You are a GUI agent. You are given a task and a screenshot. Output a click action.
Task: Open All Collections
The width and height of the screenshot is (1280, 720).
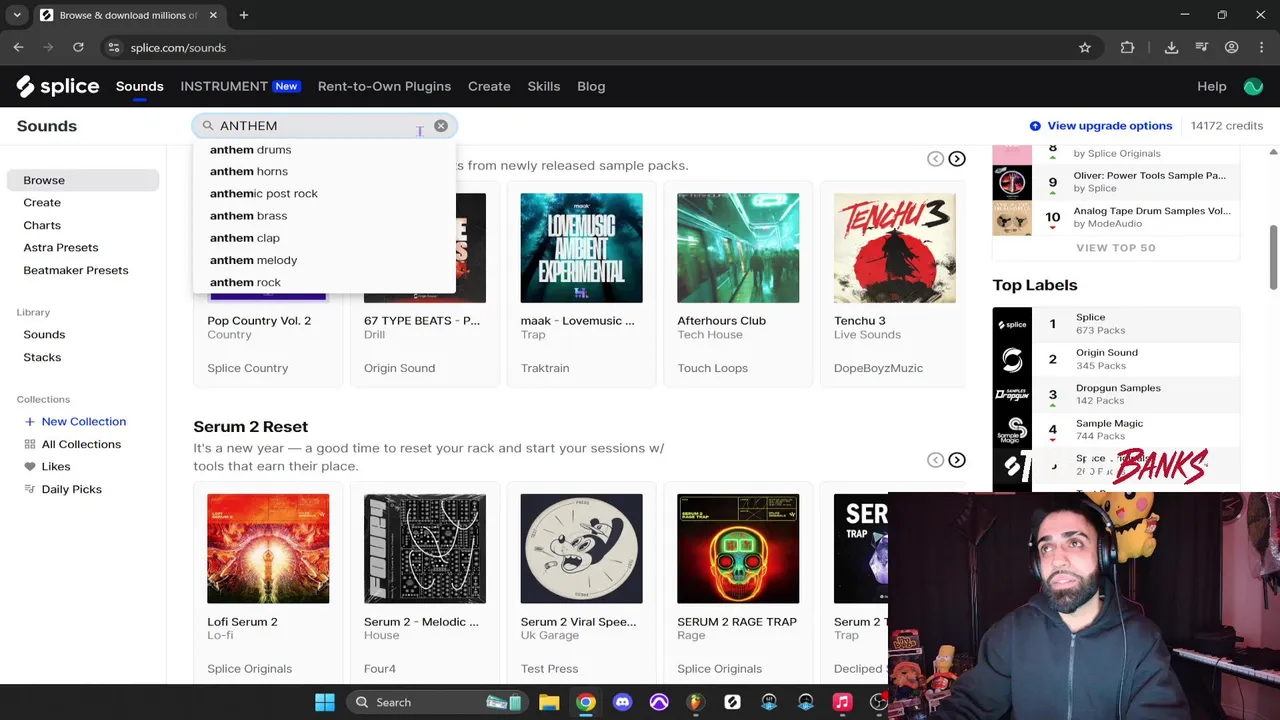72,444
